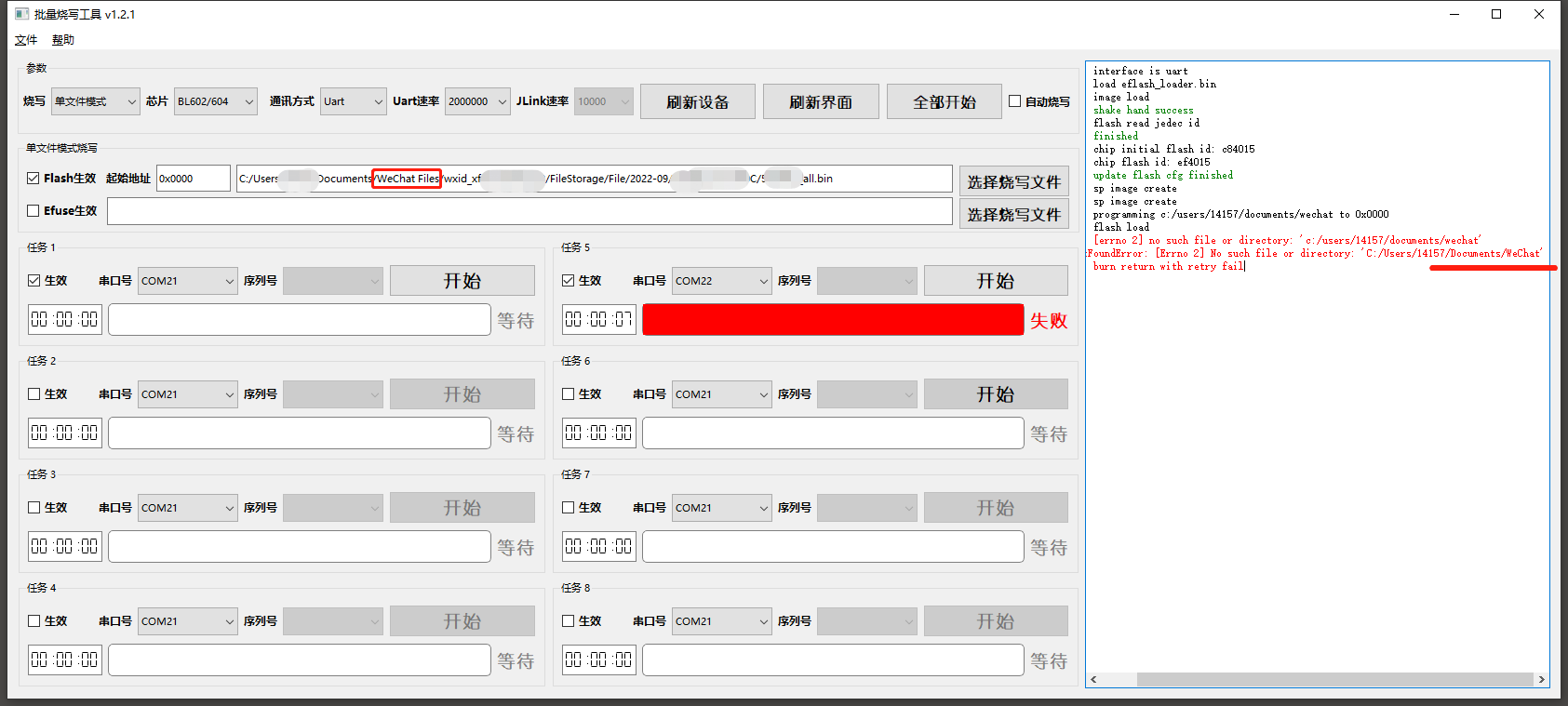Click the 失败 status text in 任务 5
This screenshot has width=1568, height=706.
point(1049,321)
